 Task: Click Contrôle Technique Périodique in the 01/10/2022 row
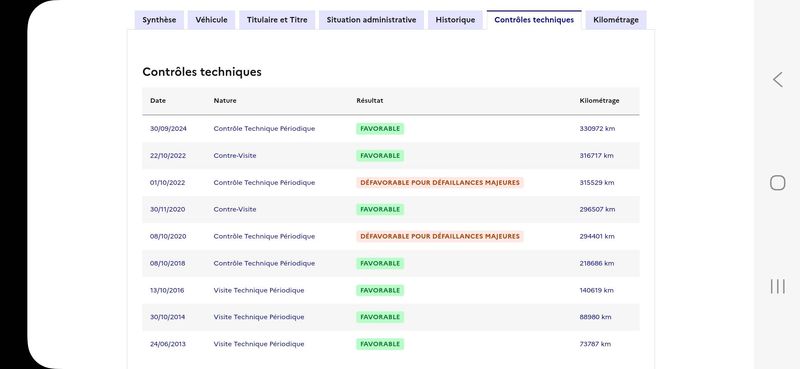point(264,183)
